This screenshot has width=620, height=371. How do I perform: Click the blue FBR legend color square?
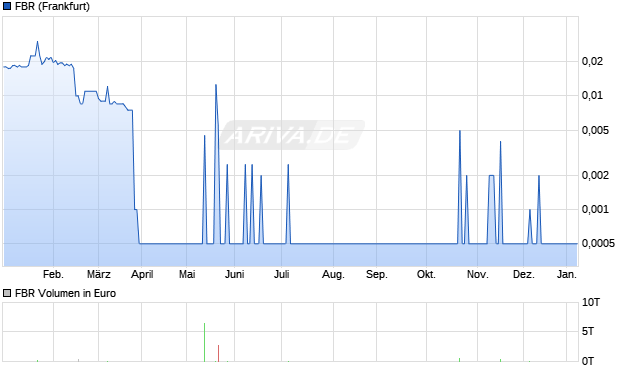(7, 6)
